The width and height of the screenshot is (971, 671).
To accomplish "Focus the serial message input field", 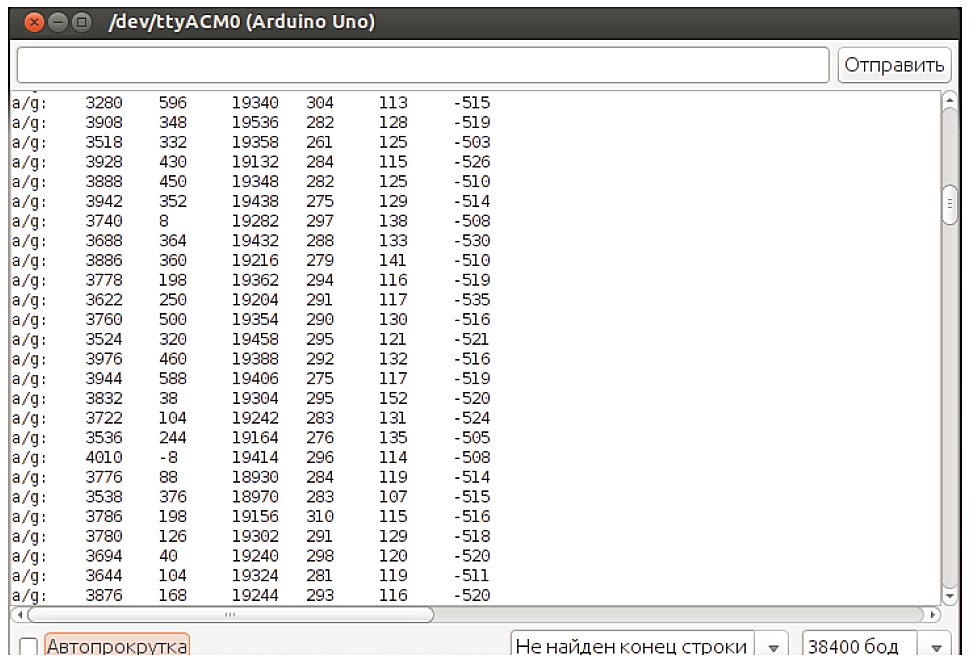I will coord(423,65).
